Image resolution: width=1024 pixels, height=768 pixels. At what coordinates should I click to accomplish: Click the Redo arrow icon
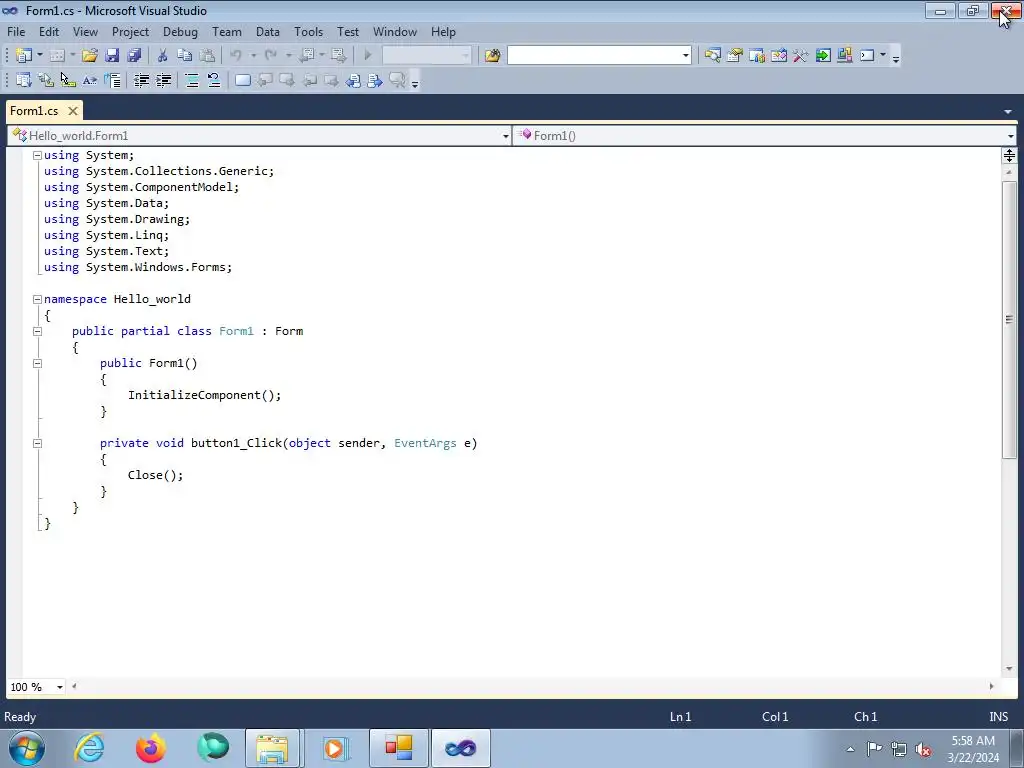coord(271,56)
